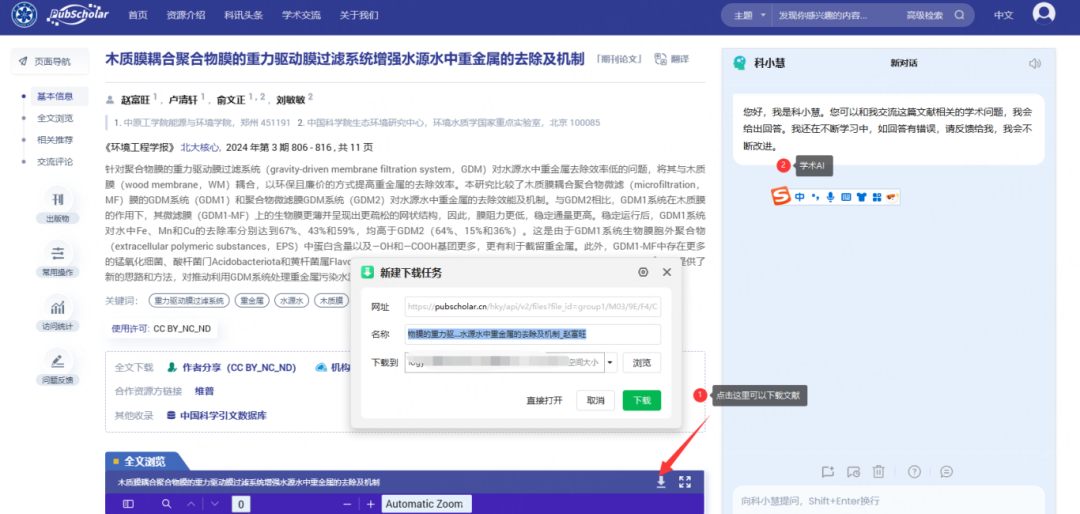Click the PDF viewer search icon
The image size is (1080, 514).
pos(166,504)
